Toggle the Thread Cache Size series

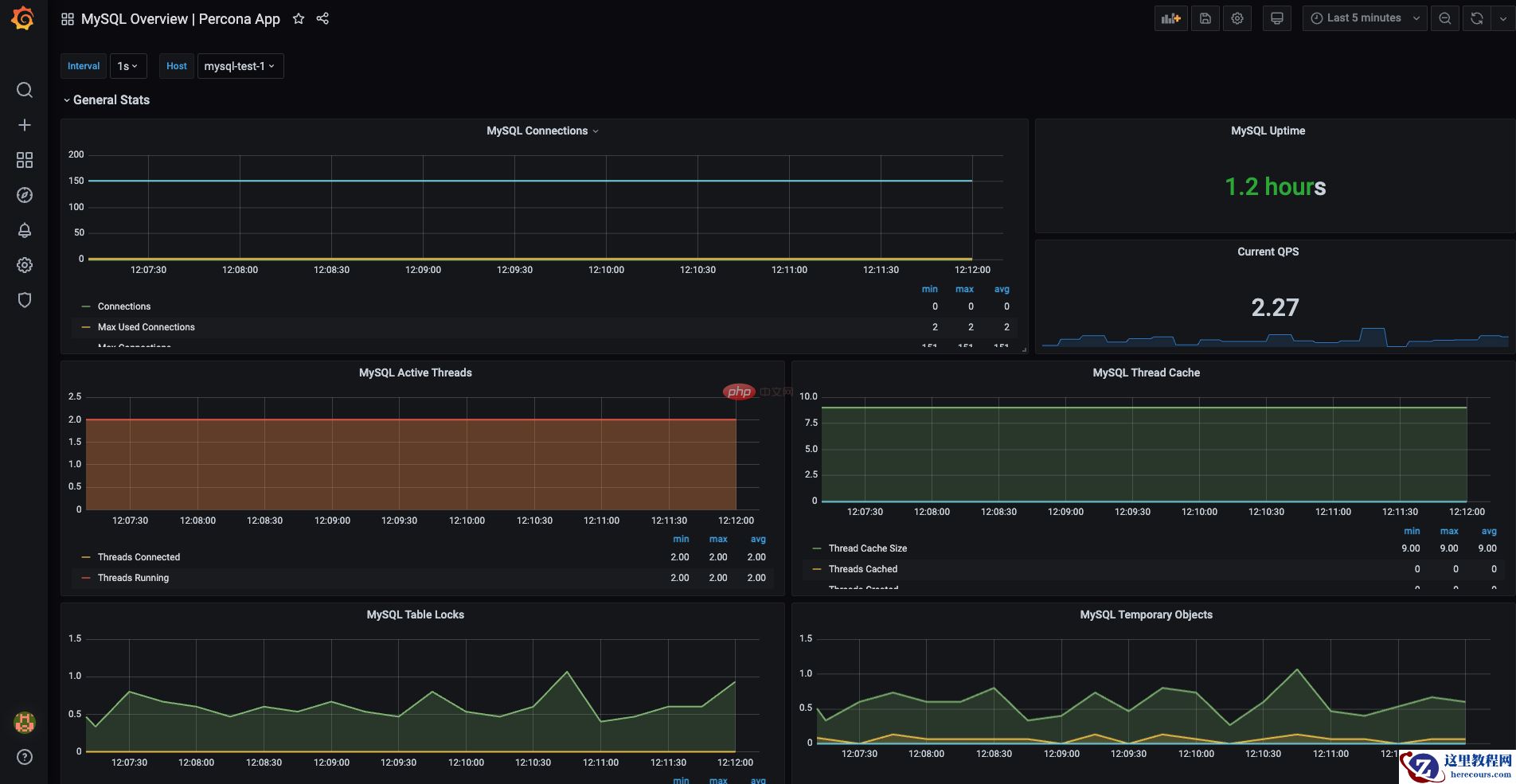[868, 548]
